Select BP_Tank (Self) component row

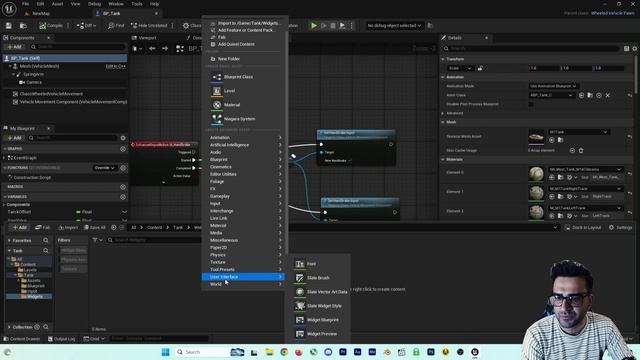(x=65, y=58)
